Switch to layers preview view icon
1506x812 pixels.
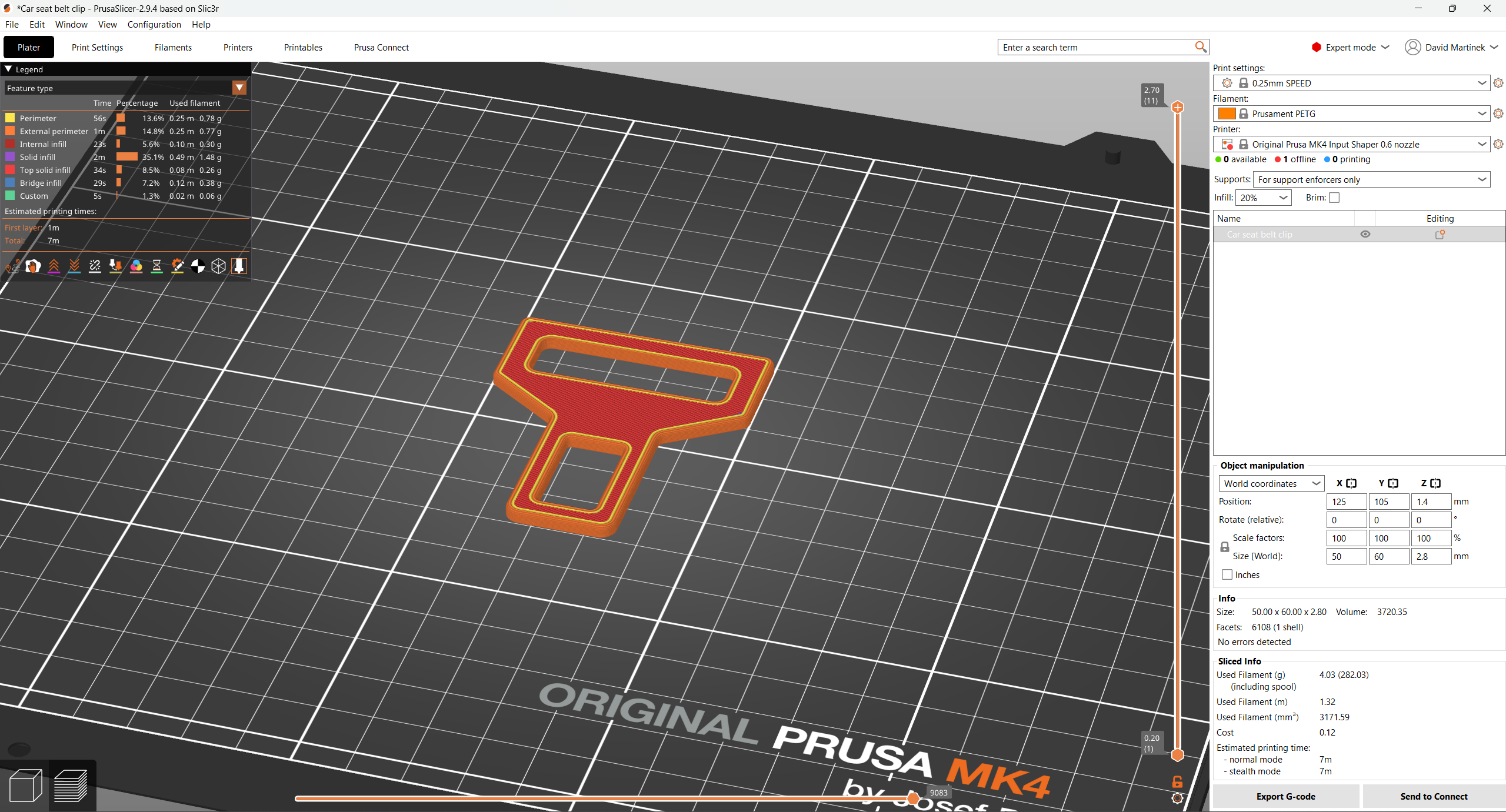tap(71, 786)
